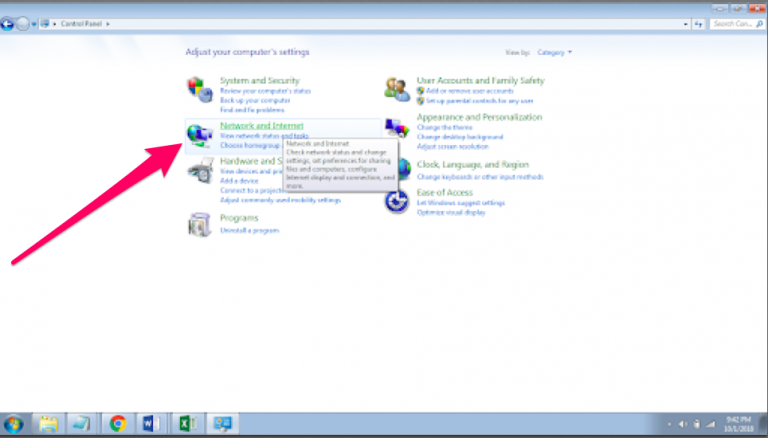Refresh the Control Panel address bar
This screenshot has height=438, width=768.
coord(698,24)
